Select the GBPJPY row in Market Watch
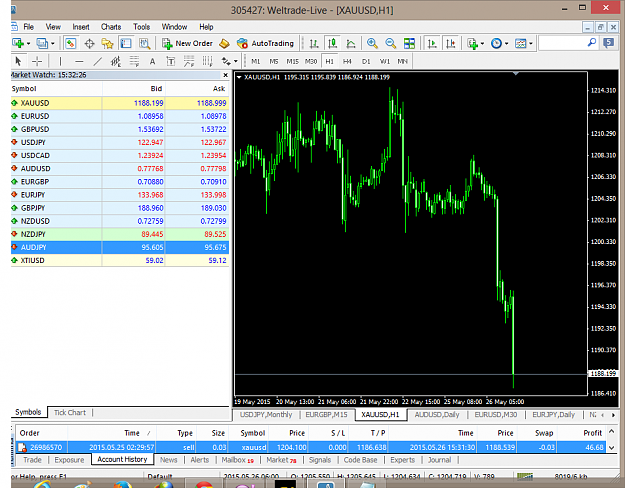The width and height of the screenshot is (625, 488). (120, 208)
